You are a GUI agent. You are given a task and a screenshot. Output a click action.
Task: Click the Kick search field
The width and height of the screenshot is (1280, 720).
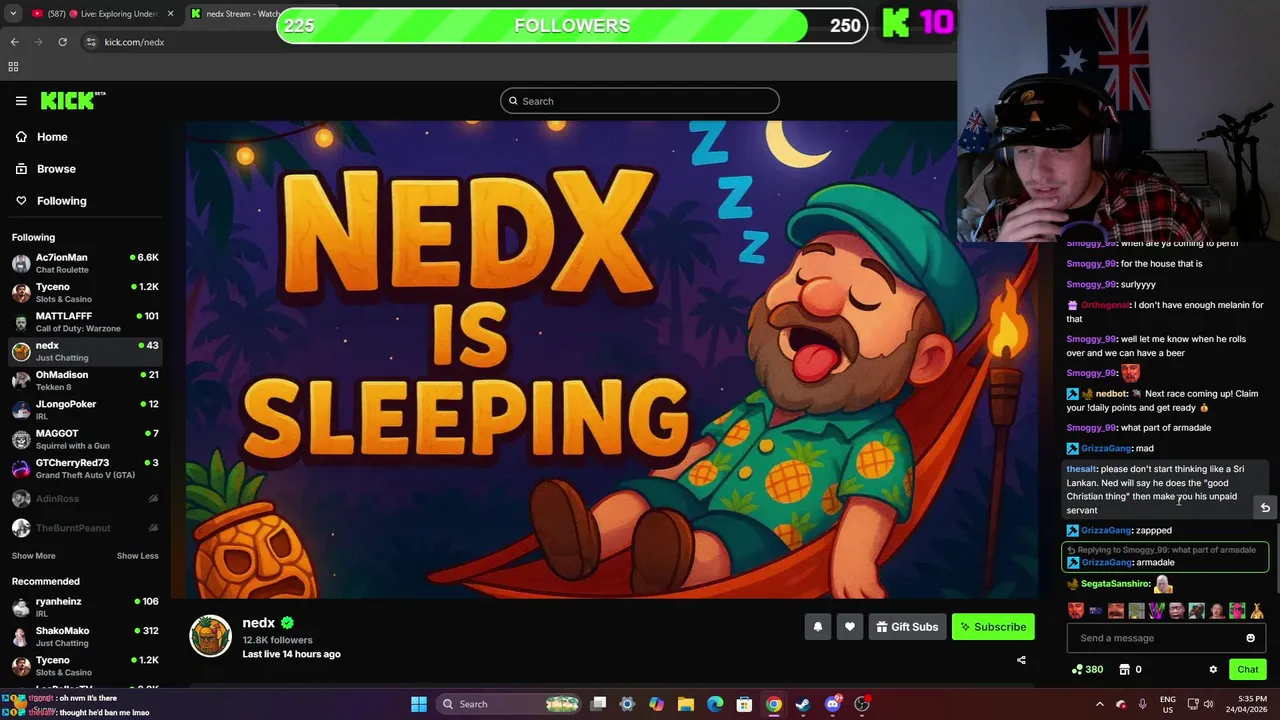pyautogui.click(x=640, y=101)
